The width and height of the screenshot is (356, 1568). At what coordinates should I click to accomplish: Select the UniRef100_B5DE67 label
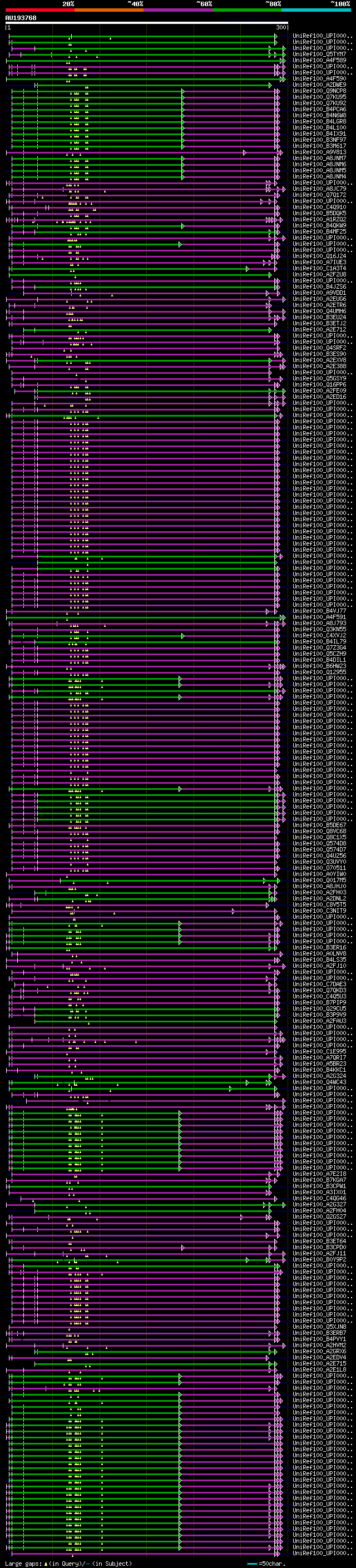[x=319, y=825]
